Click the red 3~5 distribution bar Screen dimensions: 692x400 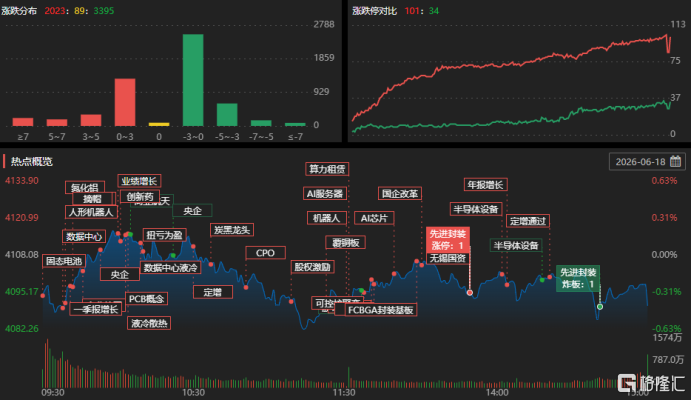[x=91, y=120]
